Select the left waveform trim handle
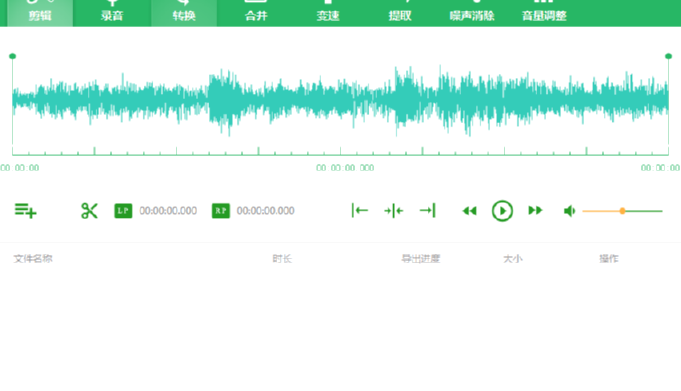 pyautogui.click(x=13, y=56)
